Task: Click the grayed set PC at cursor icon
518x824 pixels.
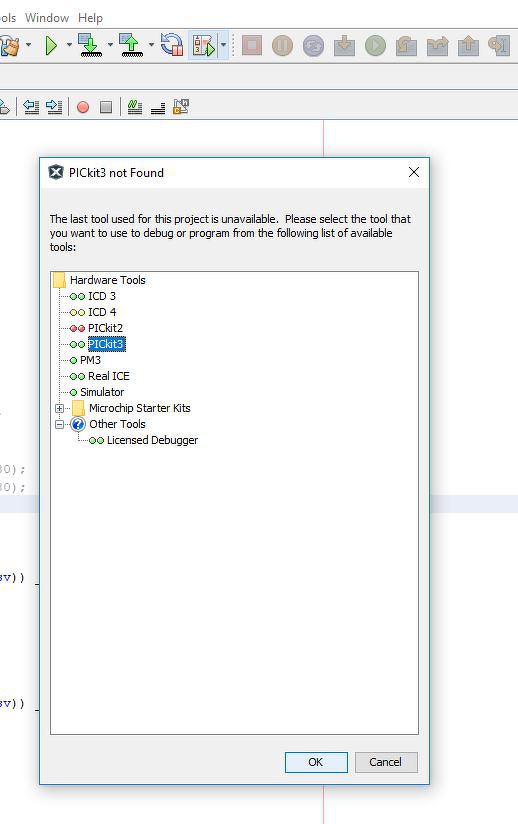Action: pyautogui.click(x=499, y=45)
